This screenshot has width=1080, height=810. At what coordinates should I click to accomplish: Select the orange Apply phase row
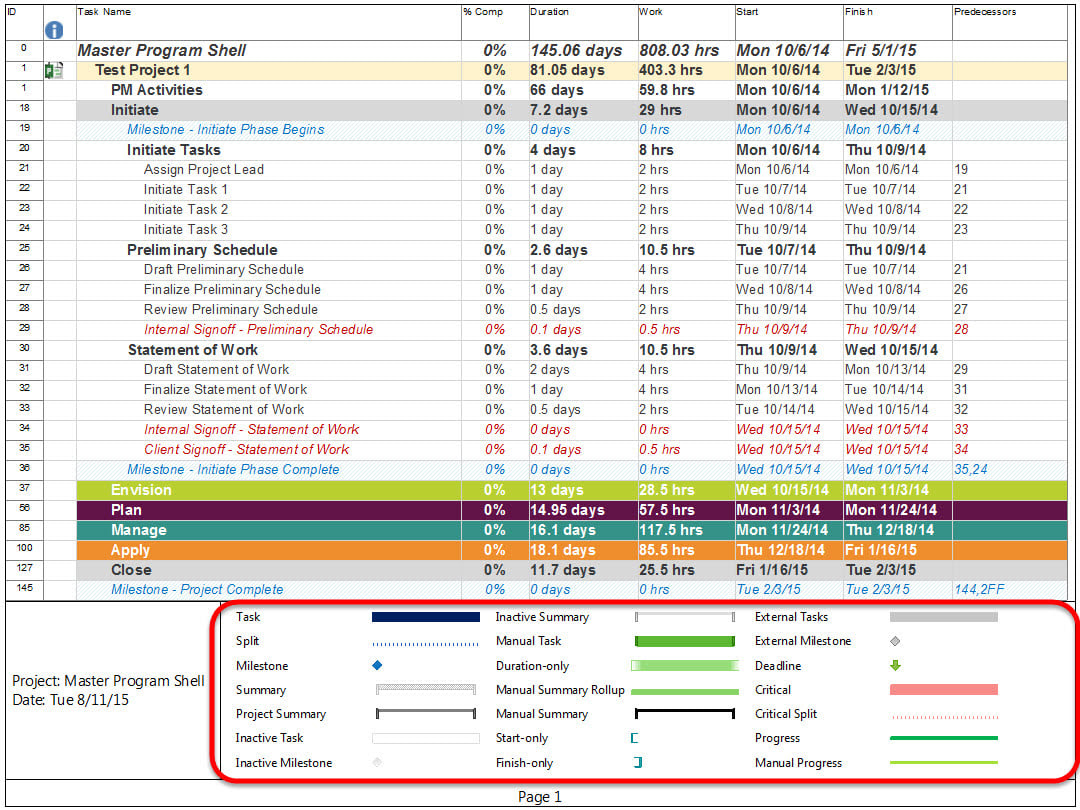coord(537,550)
